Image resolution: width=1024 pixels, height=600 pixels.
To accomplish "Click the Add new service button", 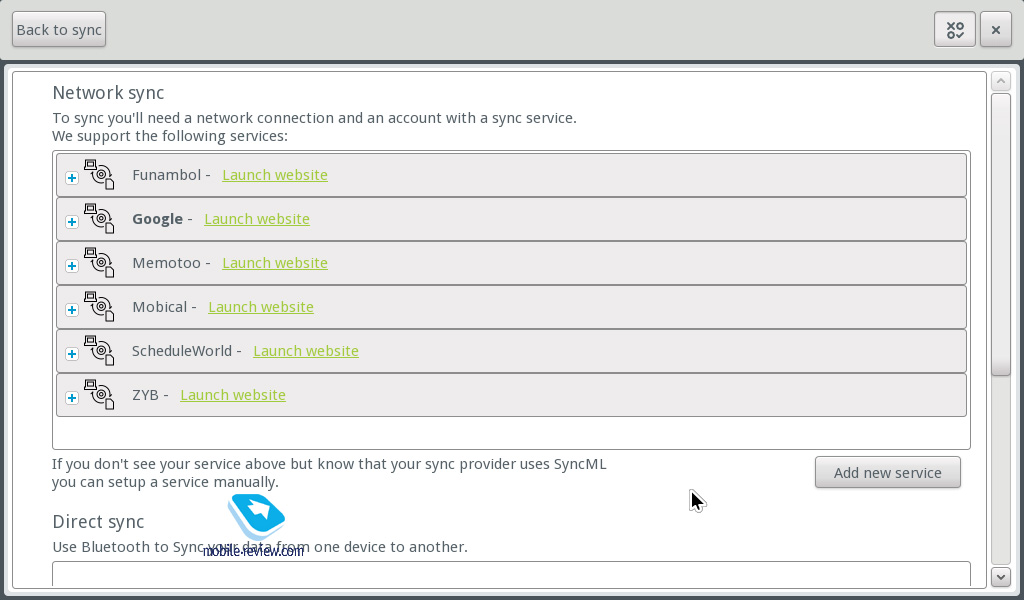I will coord(888,472).
